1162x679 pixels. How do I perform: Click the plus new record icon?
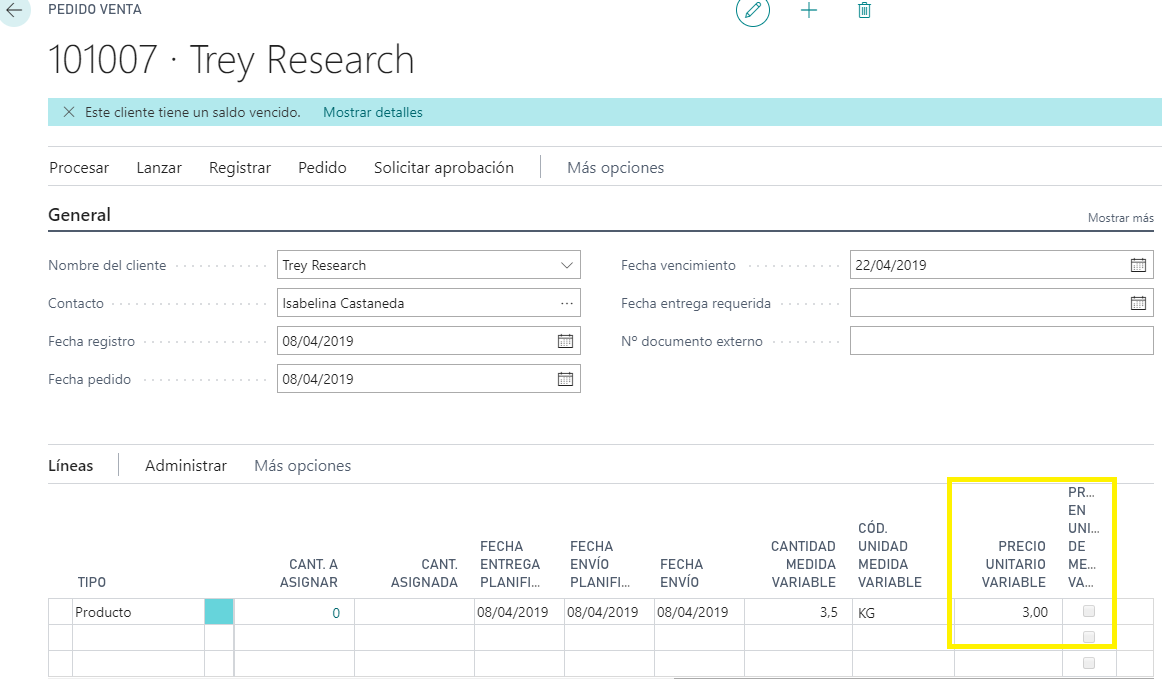[809, 10]
